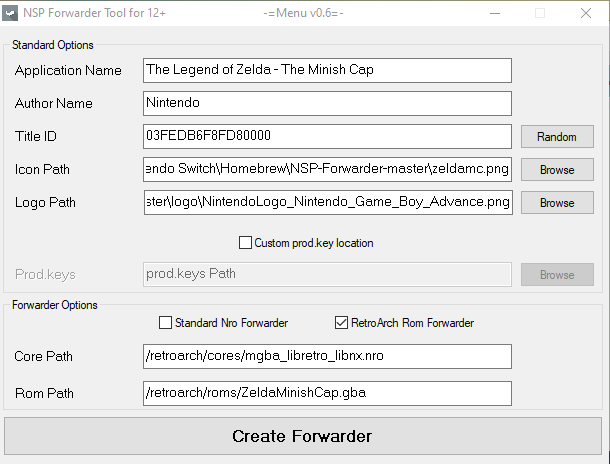The image size is (610, 464).
Task: Click the Create Forwarder button
Action: pyautogui.click(x=303, y=436)
